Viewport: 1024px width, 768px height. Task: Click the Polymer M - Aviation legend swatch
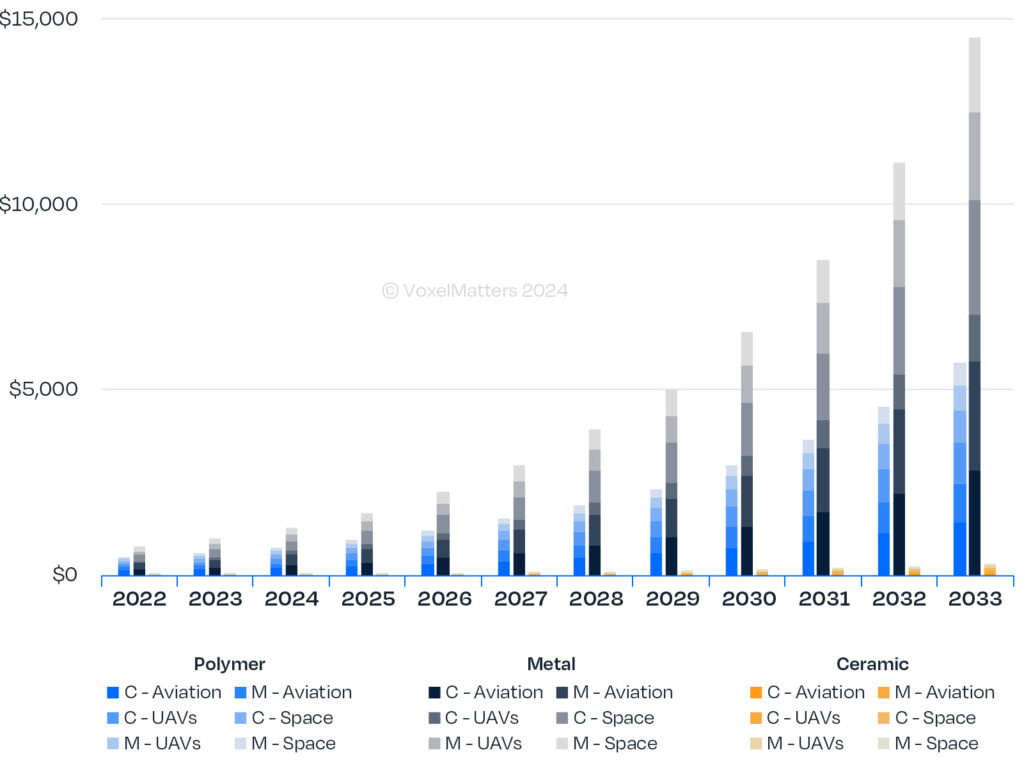tap(243, 692)
